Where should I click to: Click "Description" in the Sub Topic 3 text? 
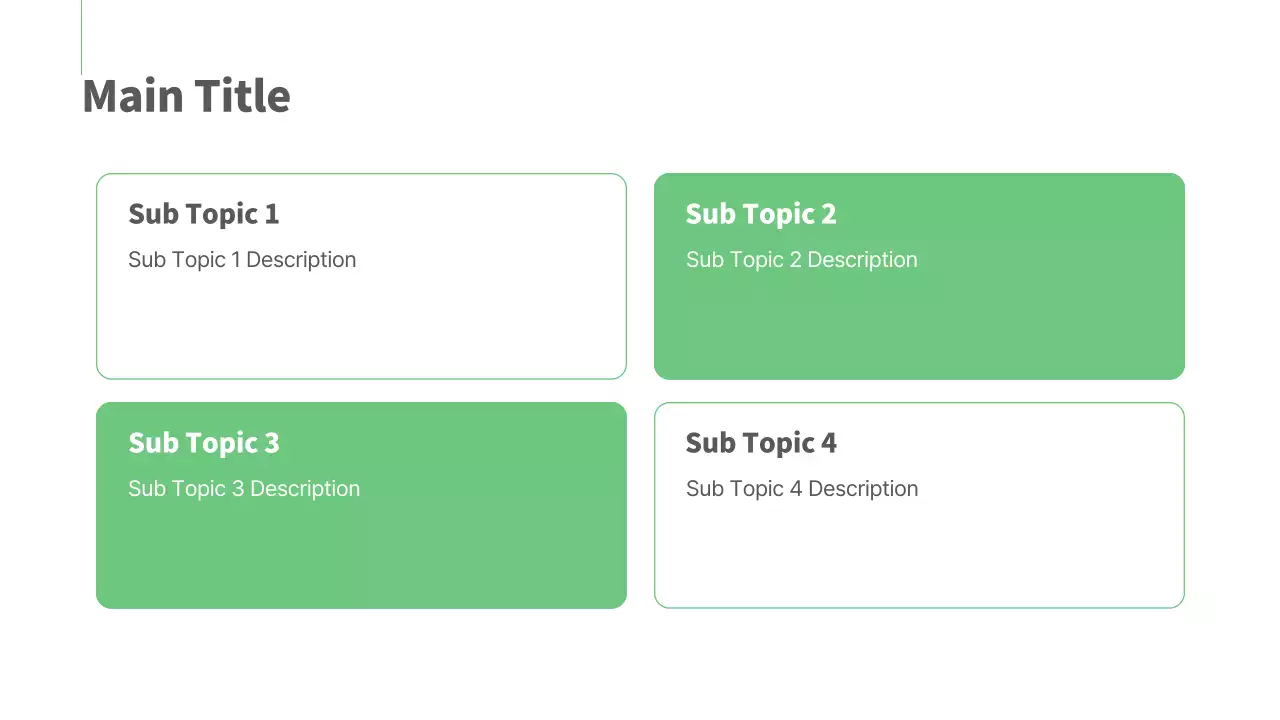305,489
